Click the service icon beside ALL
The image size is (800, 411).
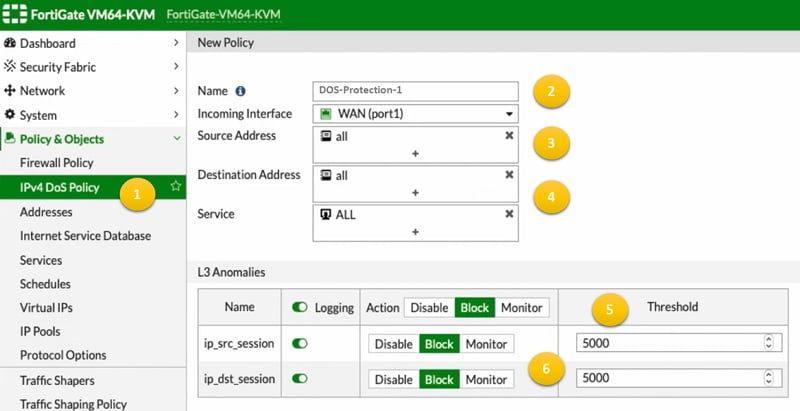pyautogui.click(x=326, y=215)
